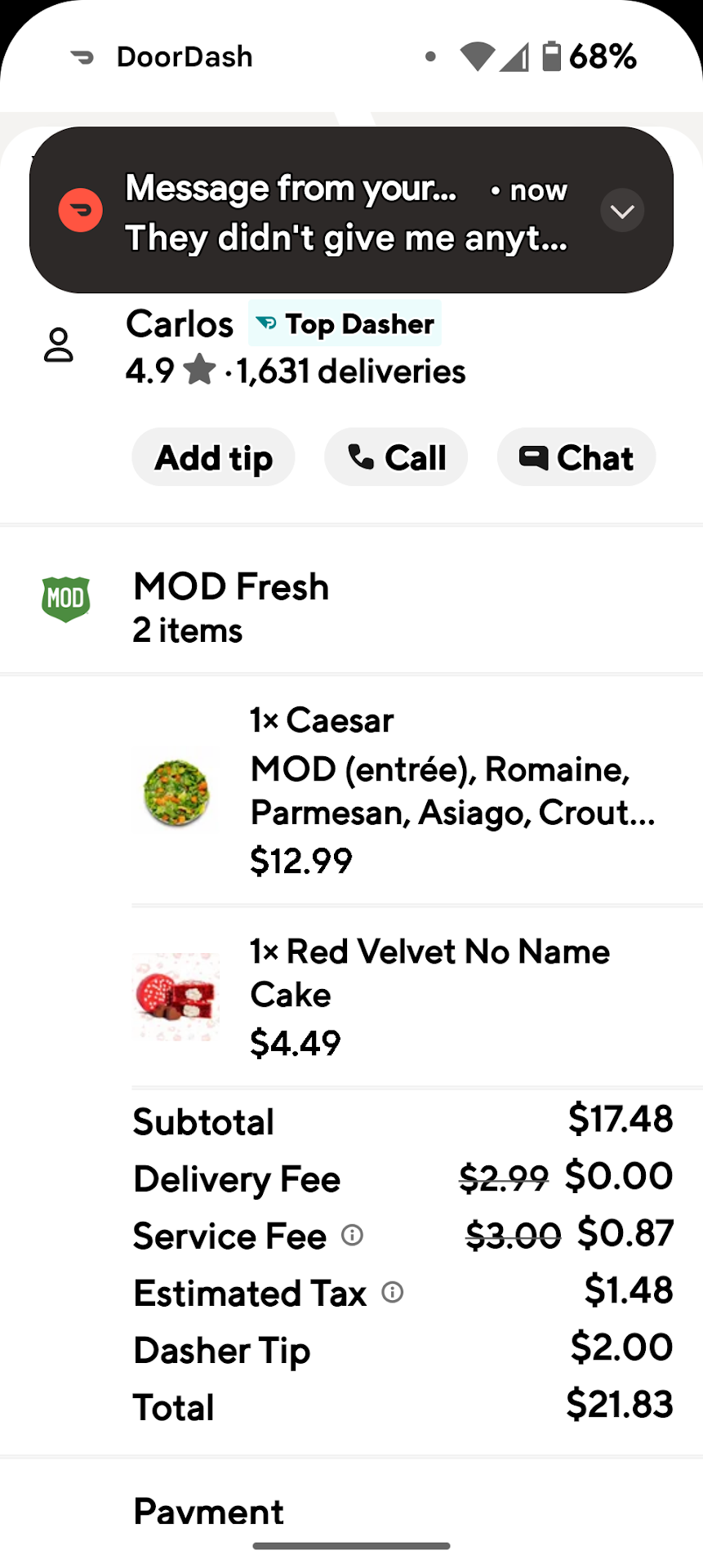Tap the notification message preview text
Viewport: 703px width, 1568px height.
point(346,238)
